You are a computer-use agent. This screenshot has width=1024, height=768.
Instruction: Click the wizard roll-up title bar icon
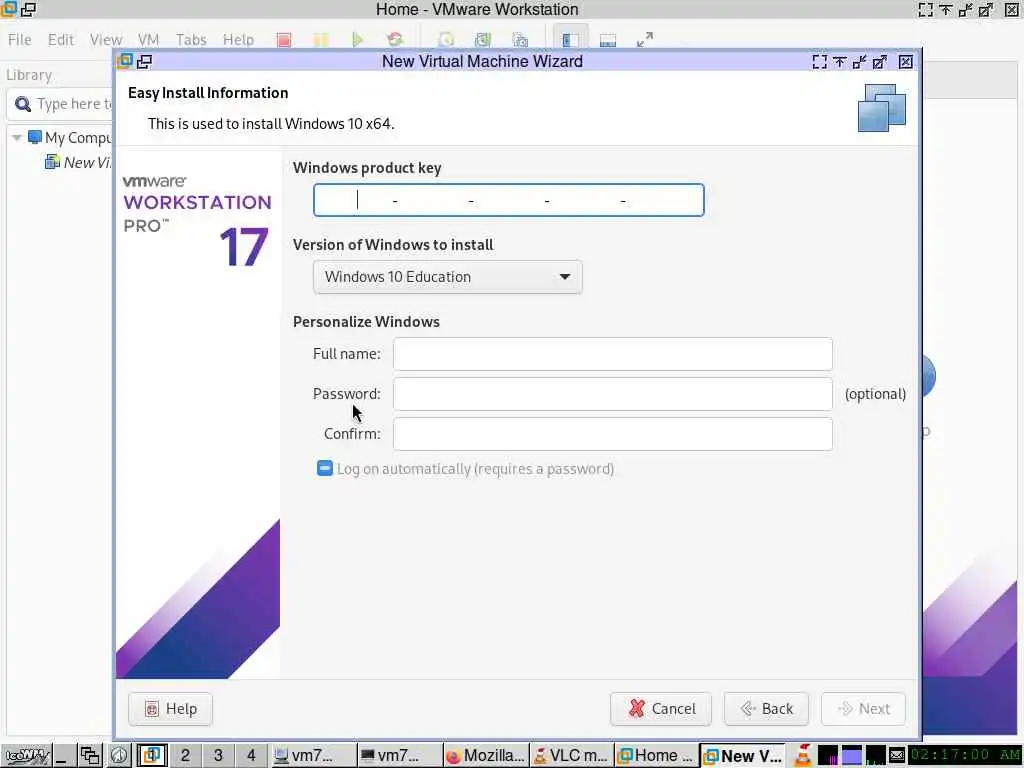coord(840,61)
